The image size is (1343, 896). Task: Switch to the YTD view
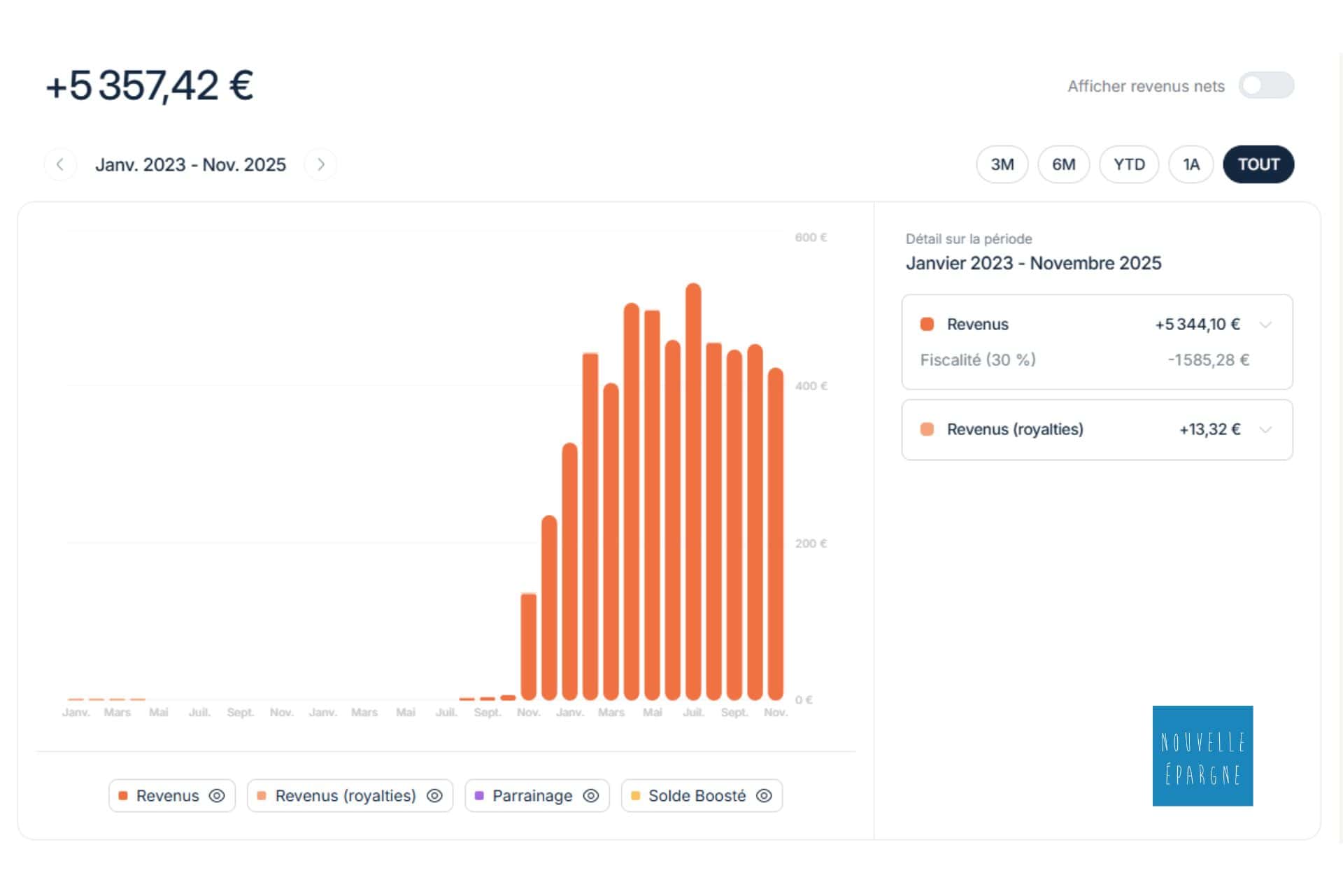point(1128,164)
